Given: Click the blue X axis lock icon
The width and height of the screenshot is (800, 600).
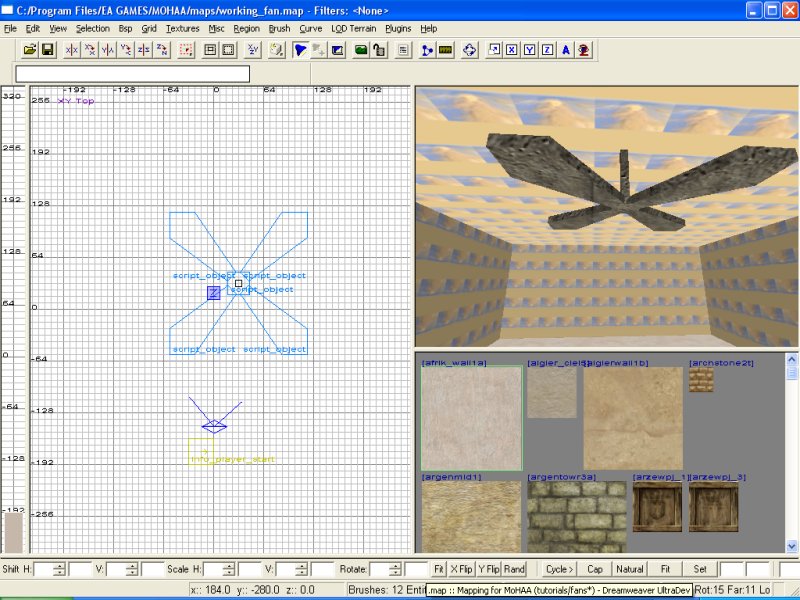Looking at the screenshot, I should pyautogui.click(x=511, y=49).
